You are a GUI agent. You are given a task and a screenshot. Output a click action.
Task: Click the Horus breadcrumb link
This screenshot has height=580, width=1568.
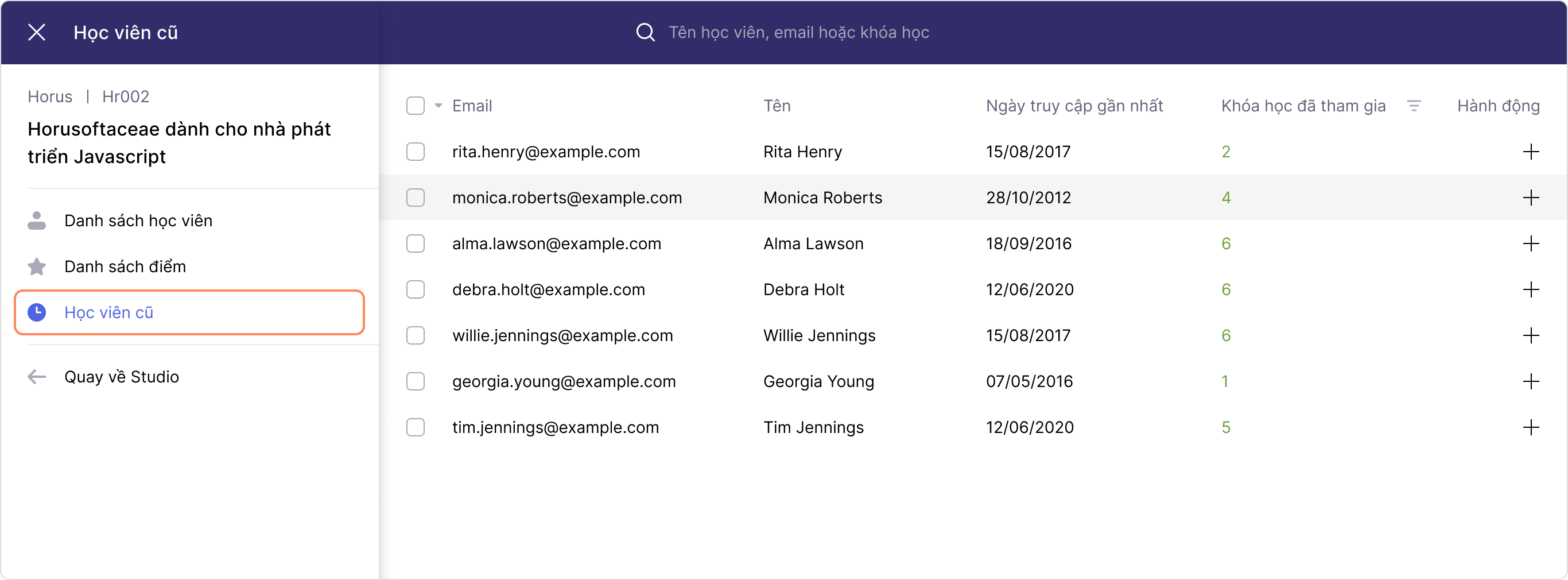50,97
